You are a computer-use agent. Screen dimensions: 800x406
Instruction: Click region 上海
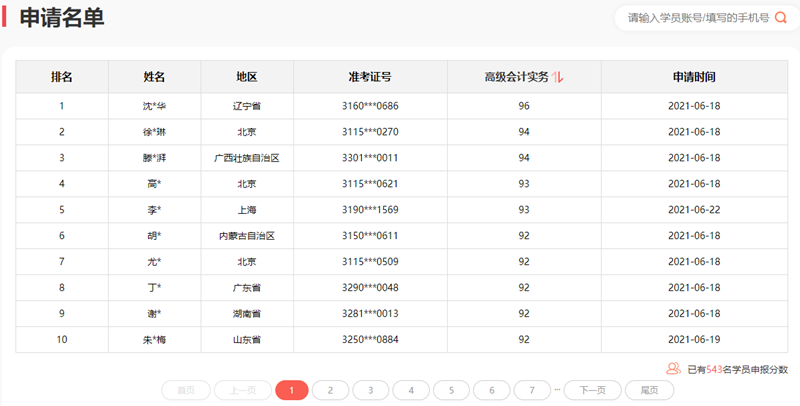point(246,210)
